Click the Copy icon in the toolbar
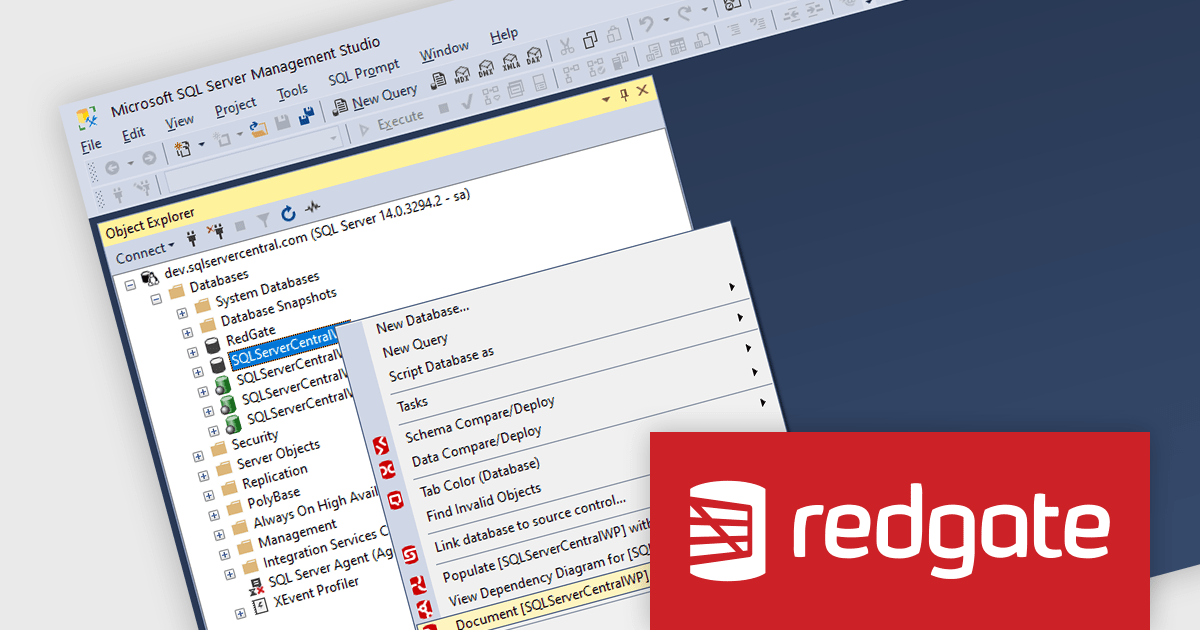Screen dimensions: 1200x630 [x=591, y=40]
